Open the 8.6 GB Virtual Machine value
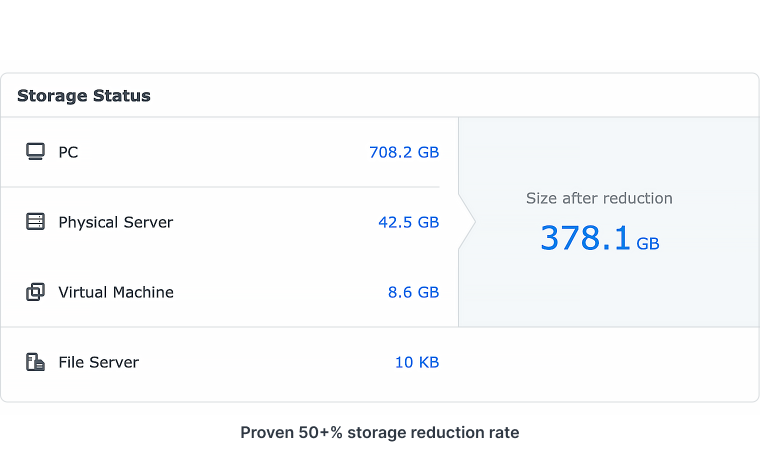The height and width of the screenshot is (475, 760). [x=413, y=292]
